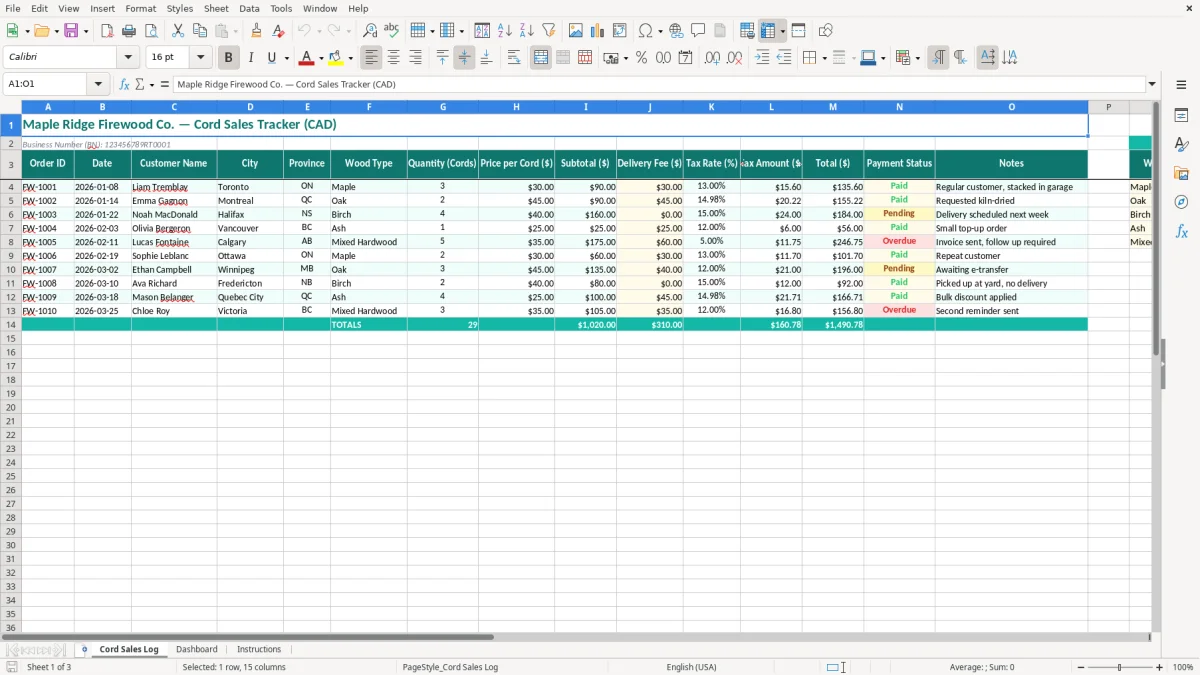This screenshot has height=675, width=1200.
Task: Open Find & Replace
Action: pos(370,31)
